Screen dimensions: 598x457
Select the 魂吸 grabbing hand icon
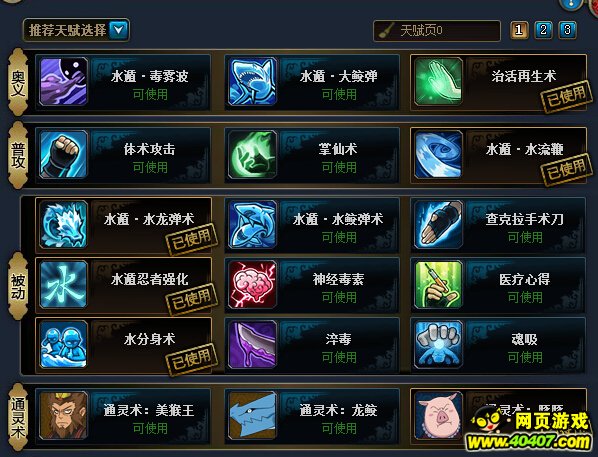pos(438,344)
